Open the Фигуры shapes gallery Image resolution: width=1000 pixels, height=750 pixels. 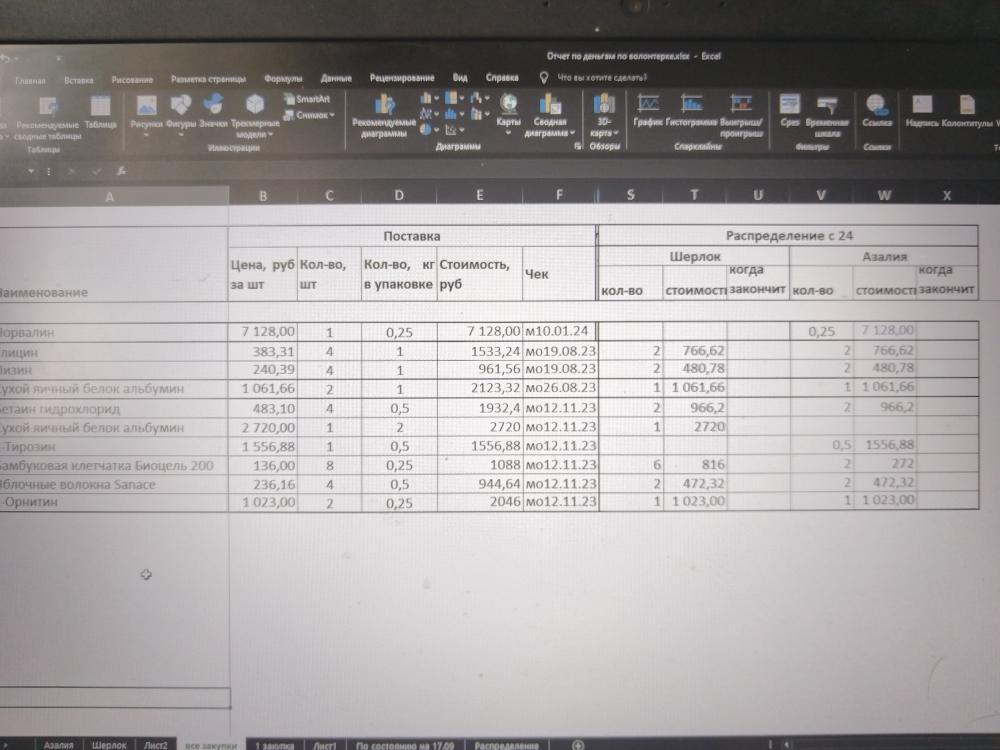pos(181,110)
